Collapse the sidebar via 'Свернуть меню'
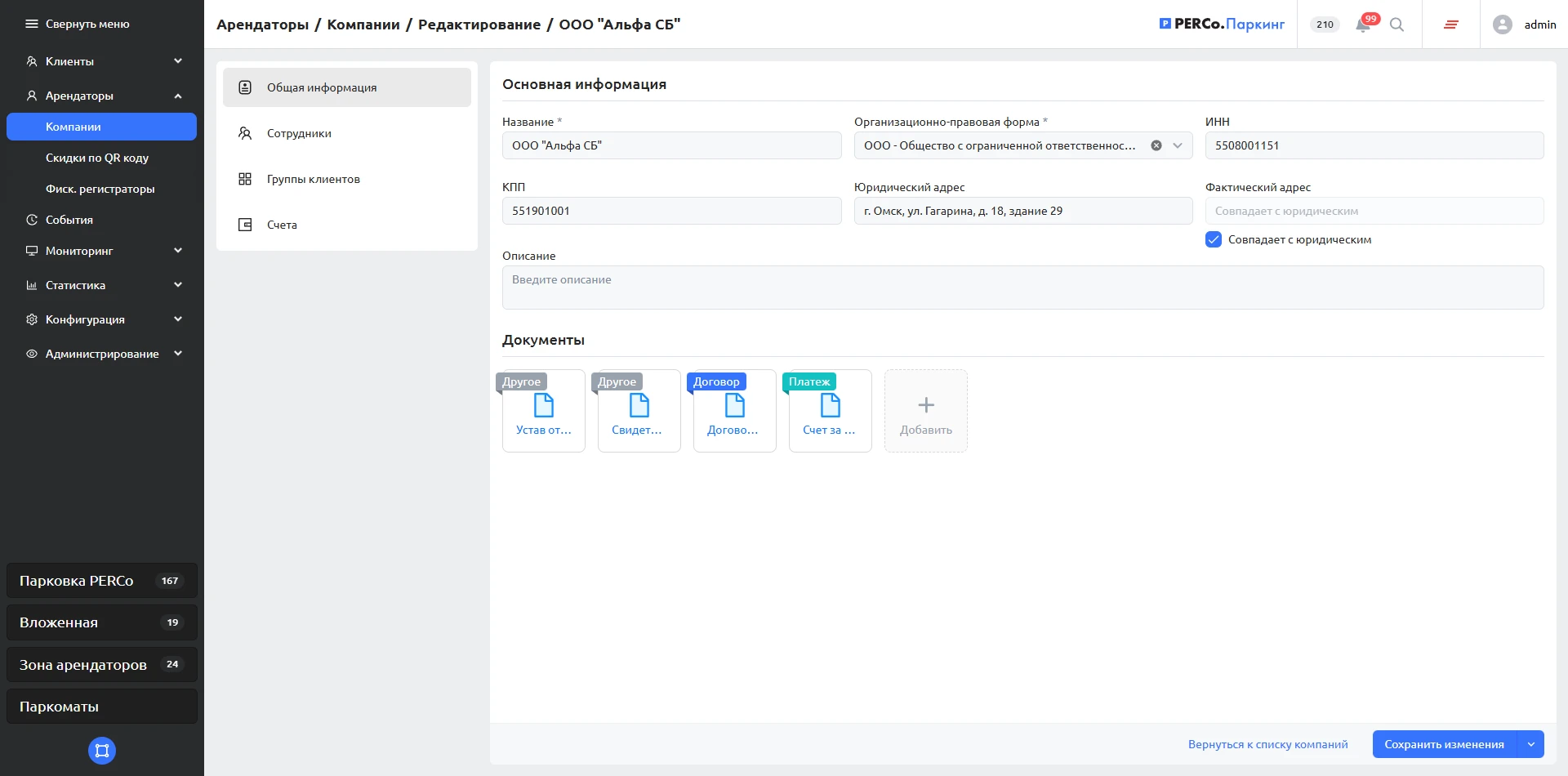The height and width of the screenshot is (776, 1568). [x=78, y=24]
